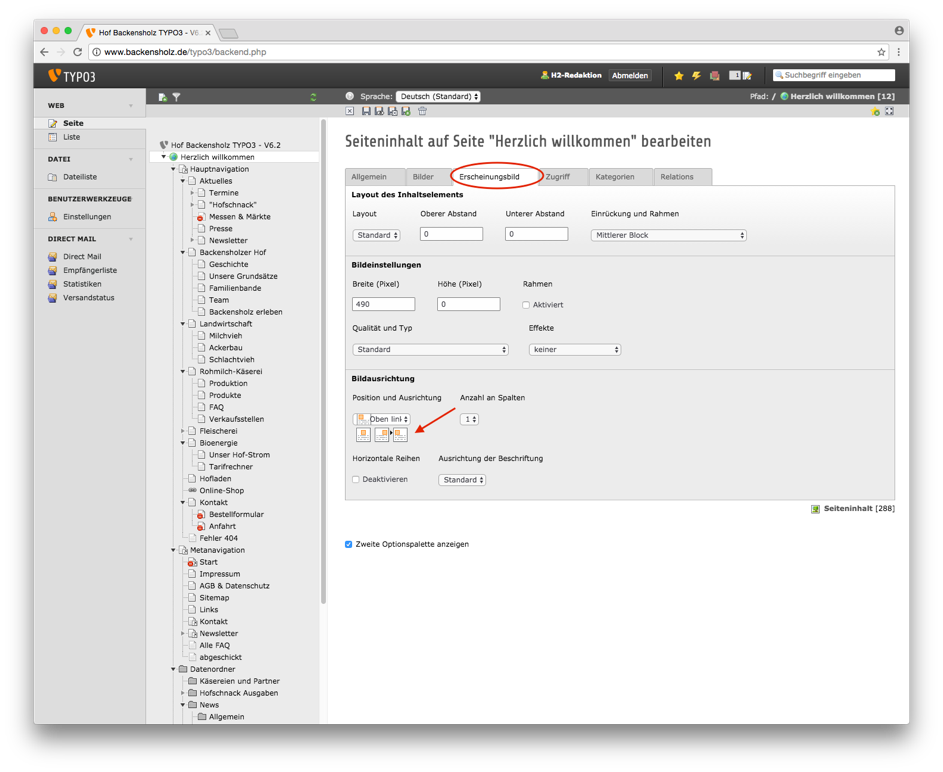This screenshot has height=772, width=943.
Task: Enable the Rahmen Aktiviert checkbox
Action: pos(526,305)
